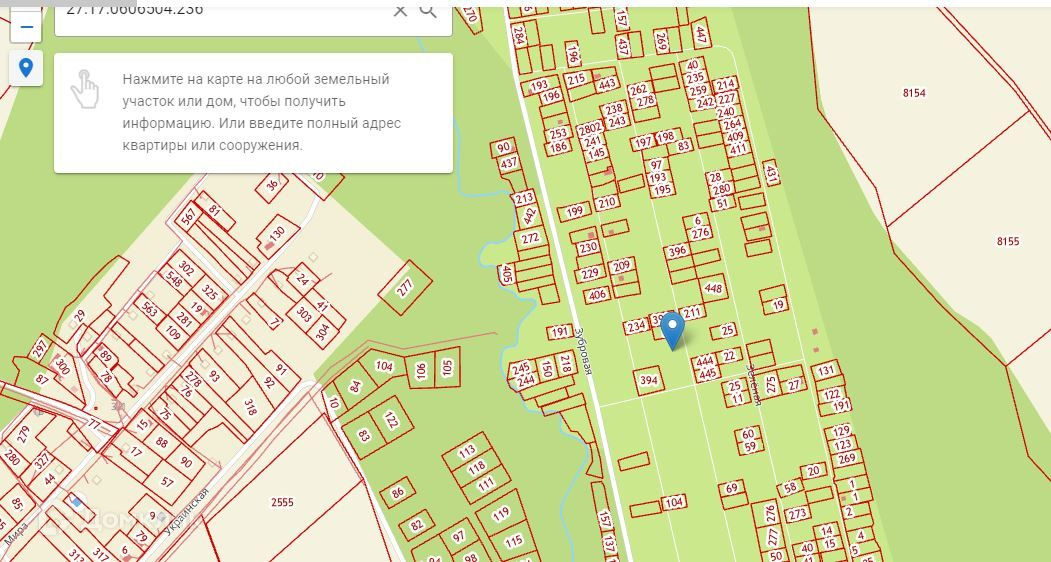Click parcel number 86
This screenshot has height=562, width=1051.
(x=398, y=493)
